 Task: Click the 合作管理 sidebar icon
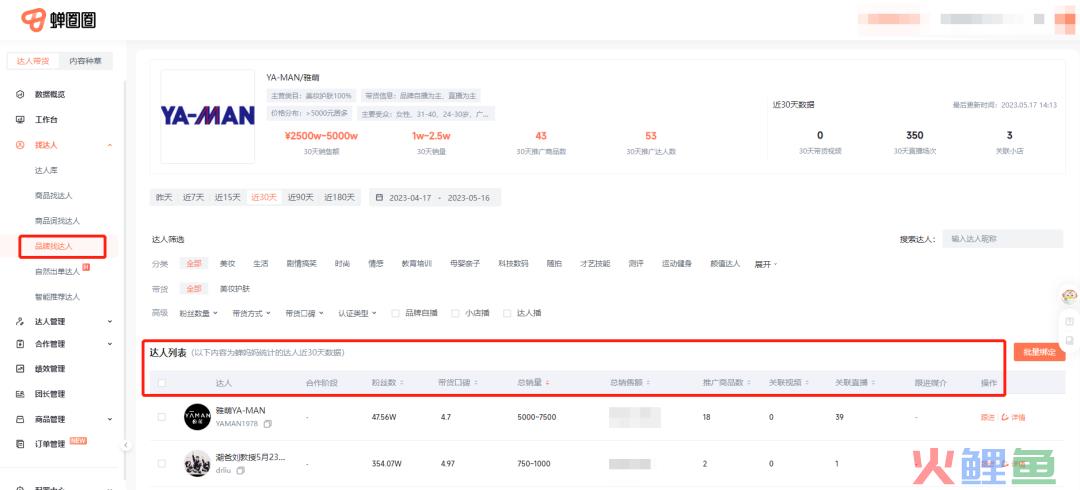pos(20,344)
